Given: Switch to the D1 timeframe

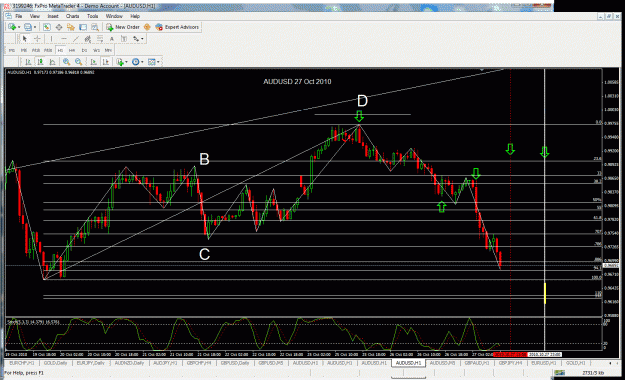Looking at the screenshot, I should 84,50.
